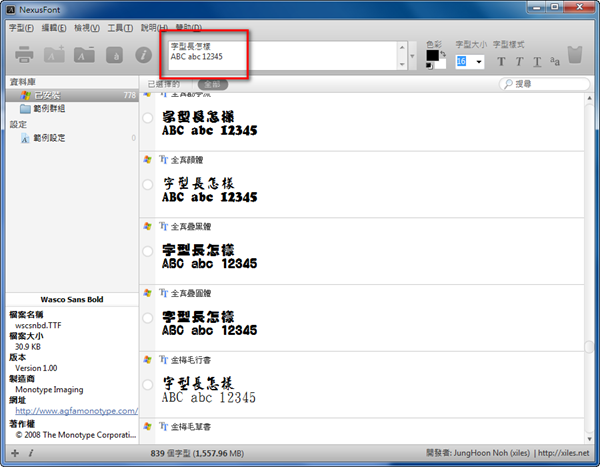Open the font information icon
Screen dimensions: 600x467
point(143,55)
